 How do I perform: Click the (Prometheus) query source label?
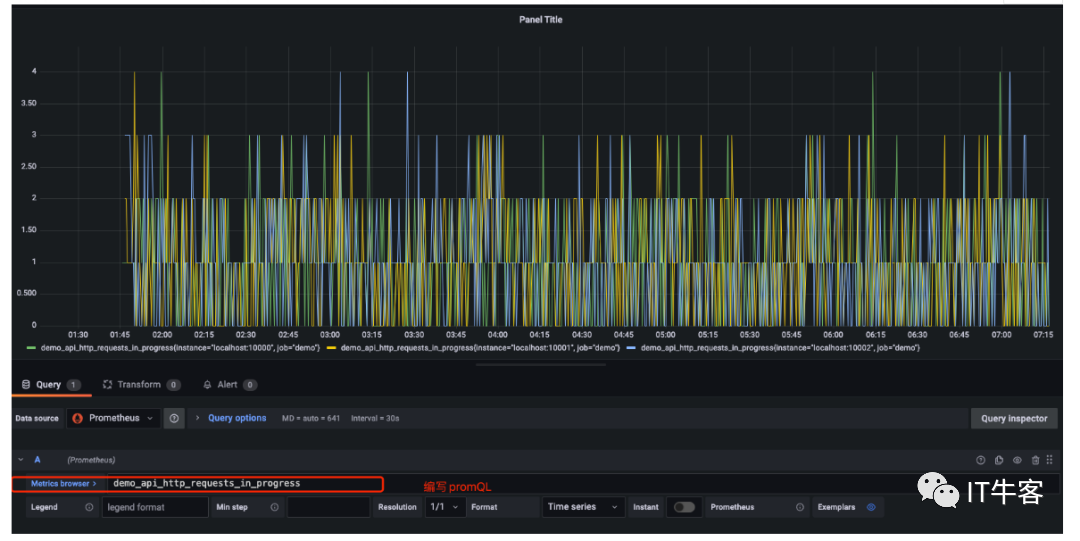point(91,460)
